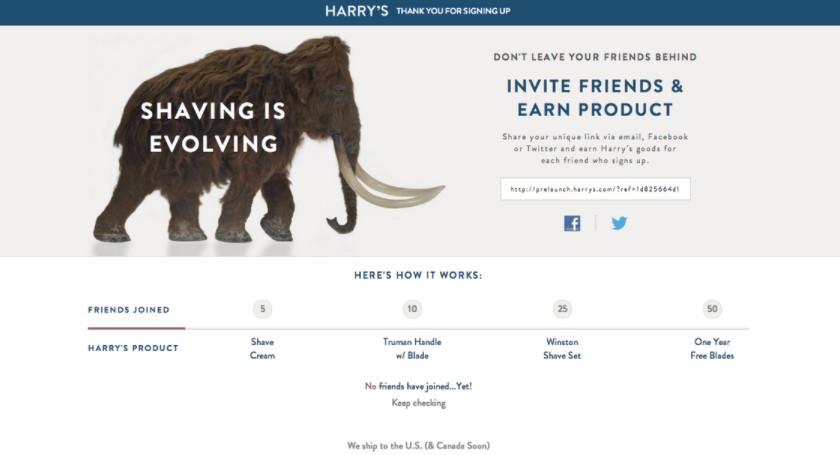Click the unique referral link field
840x455 pixels.
pyautogui.click(x=595, y=189)
